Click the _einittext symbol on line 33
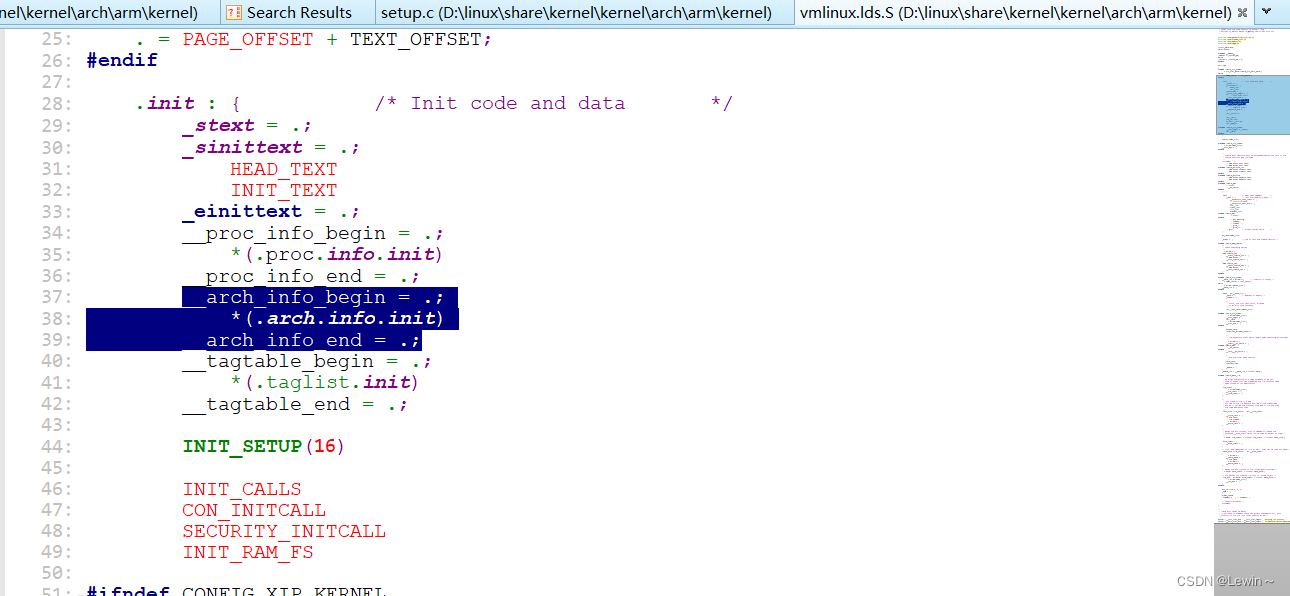 (x=241, y=211)
